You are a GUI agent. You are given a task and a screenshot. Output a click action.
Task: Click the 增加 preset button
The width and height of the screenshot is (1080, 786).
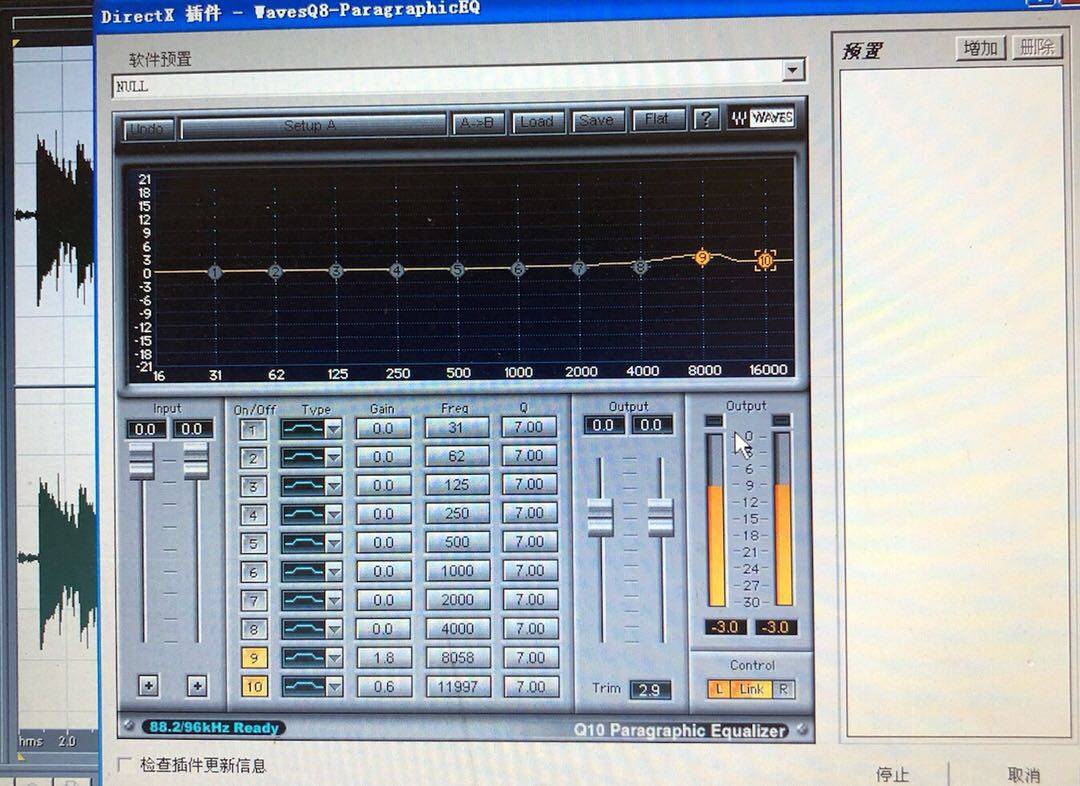click(x=981, y=48)
